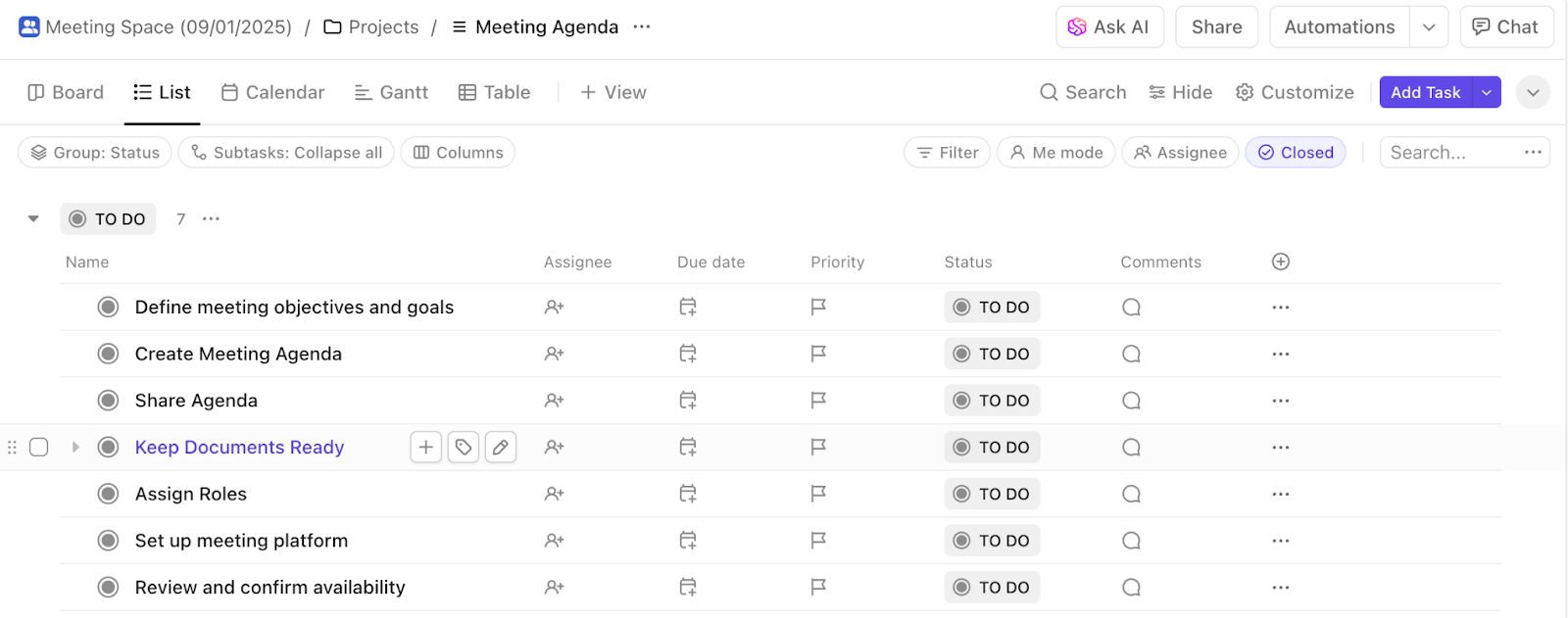Collapse the TO DO group
The width and height of the screenshot is (1568, 618).
(x=32, y=218)
